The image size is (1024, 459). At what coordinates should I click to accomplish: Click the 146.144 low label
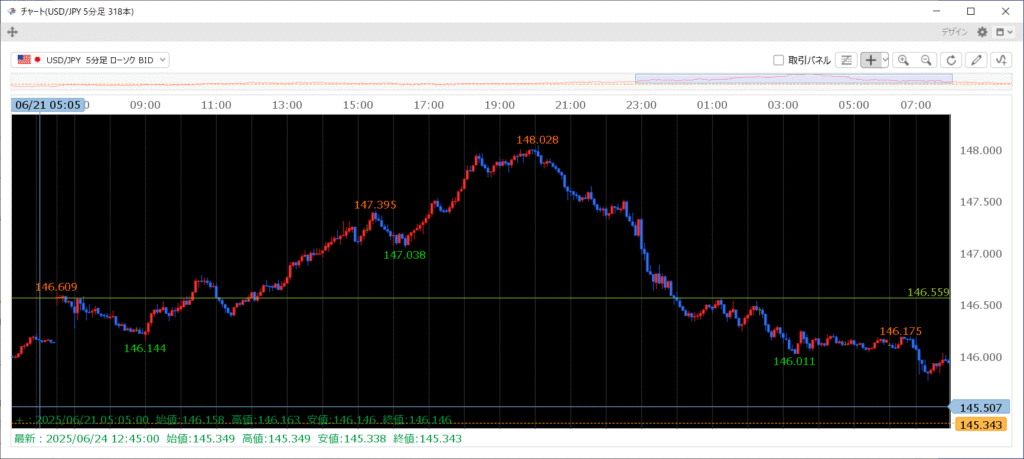pos(145,349)
